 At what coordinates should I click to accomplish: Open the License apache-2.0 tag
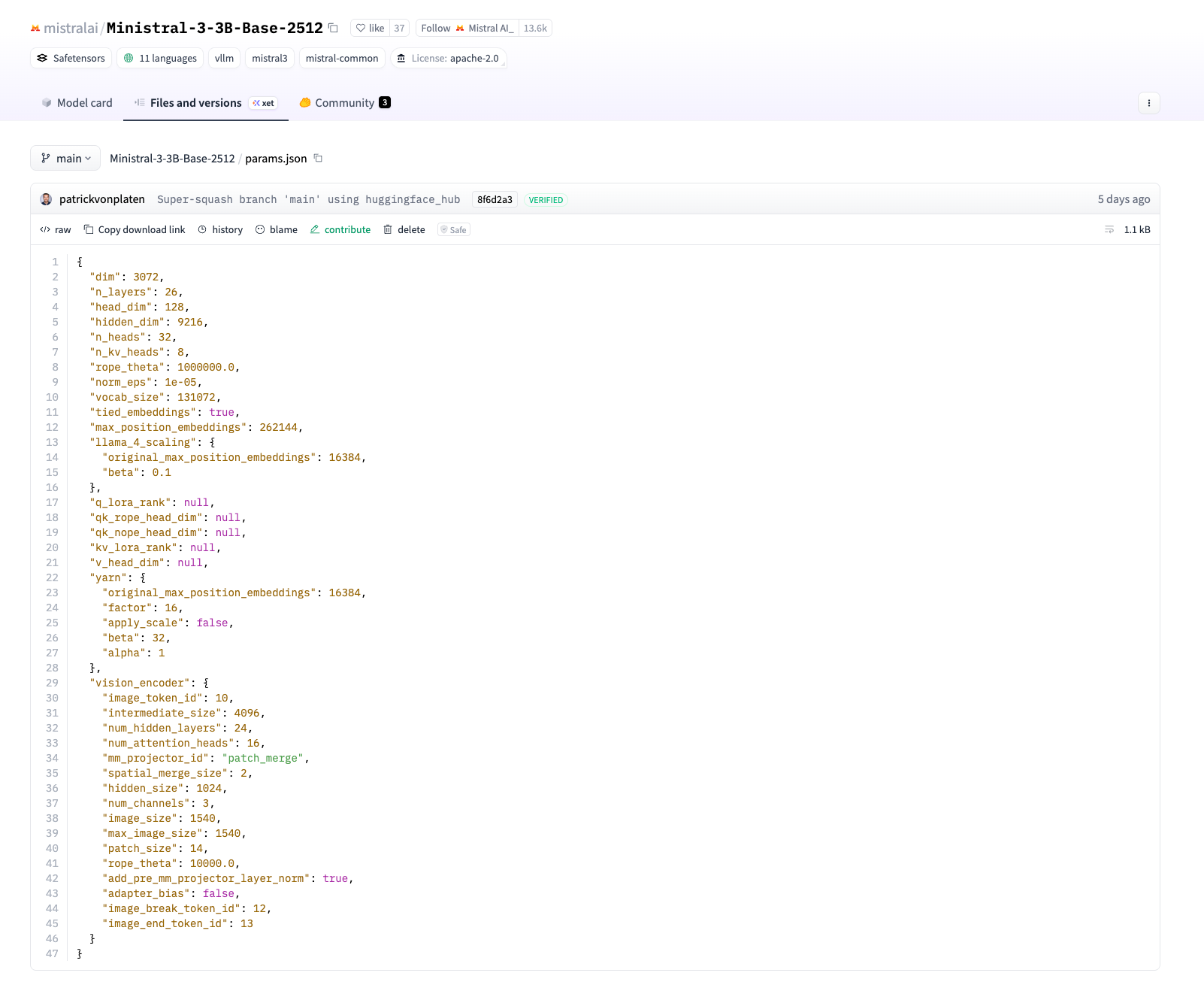[x=449, y=58]
